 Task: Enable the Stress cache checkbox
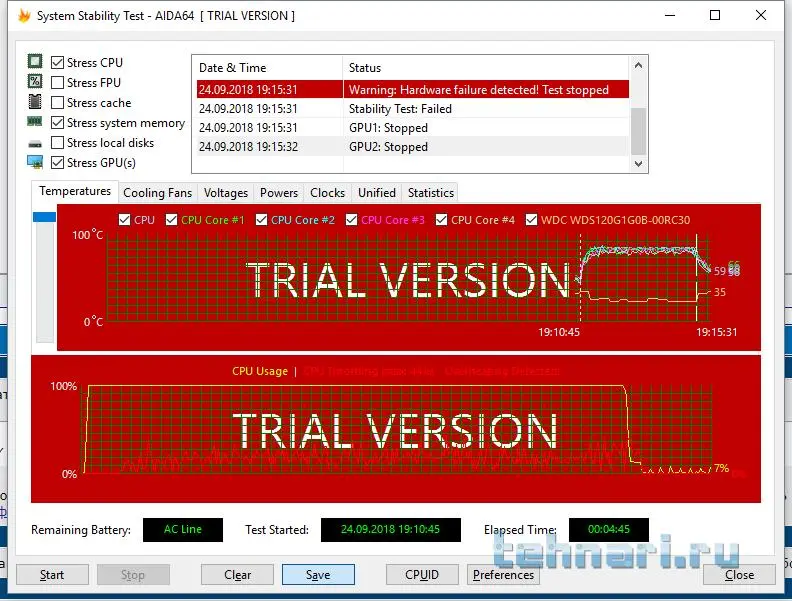58,103
